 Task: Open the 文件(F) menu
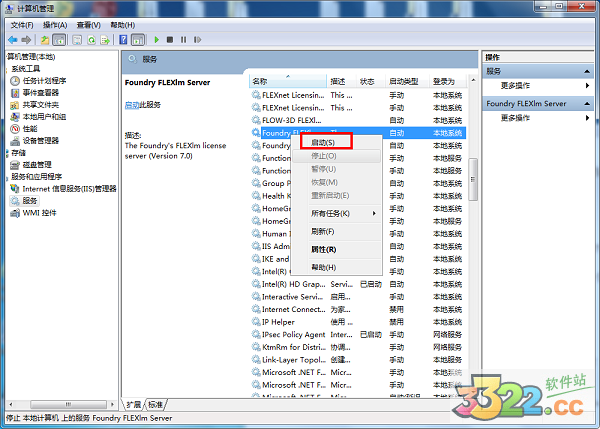(x=22, y=25)
